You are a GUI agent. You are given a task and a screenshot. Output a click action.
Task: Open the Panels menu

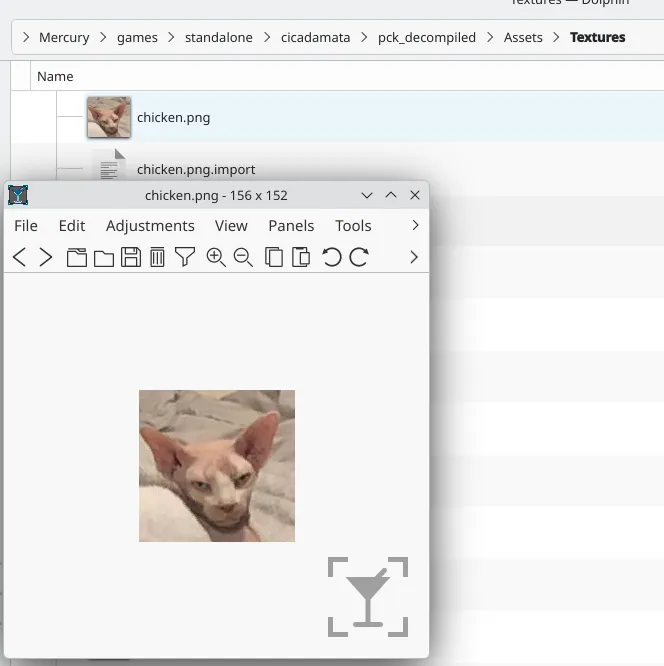291,226
